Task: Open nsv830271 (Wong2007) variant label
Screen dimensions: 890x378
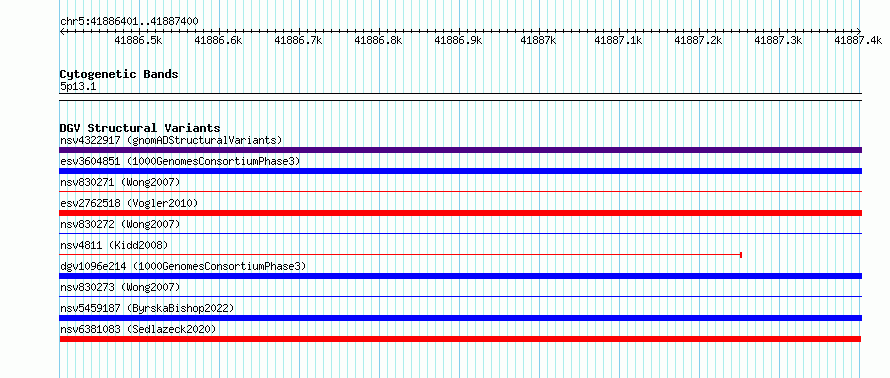Action: (x=120, y=182)
